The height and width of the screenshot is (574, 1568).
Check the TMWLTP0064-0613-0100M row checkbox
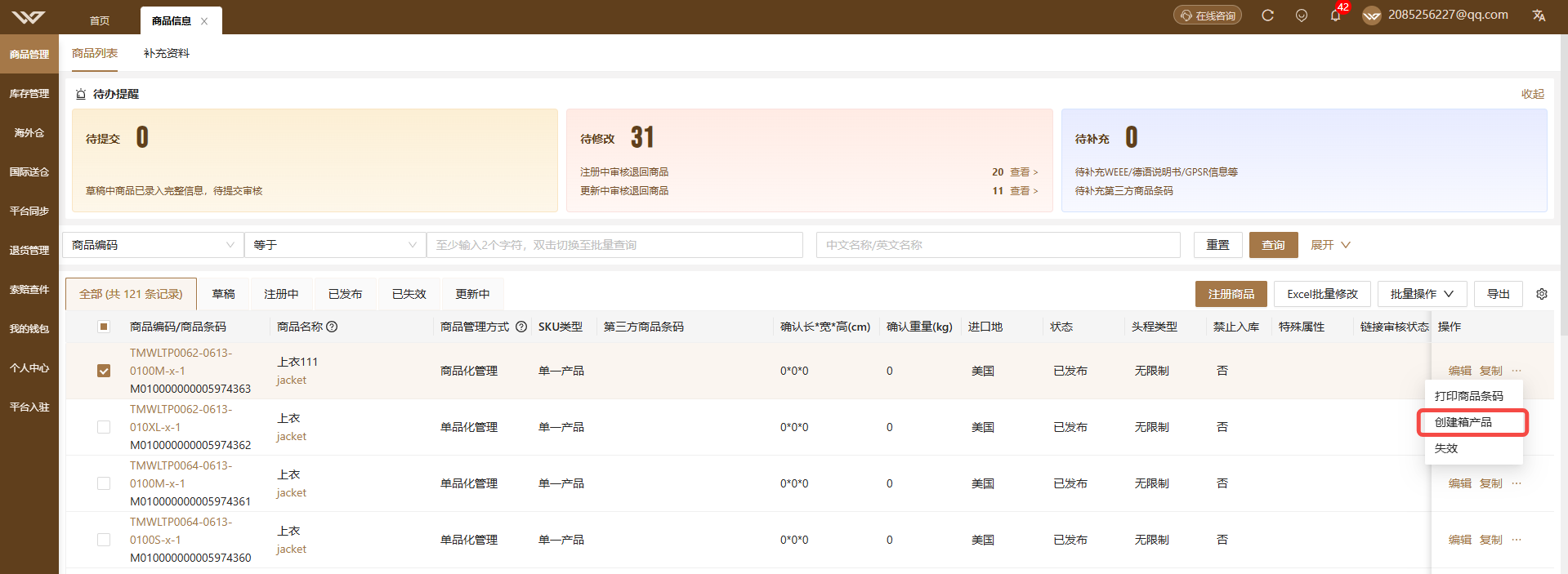(x=104, y=483)
